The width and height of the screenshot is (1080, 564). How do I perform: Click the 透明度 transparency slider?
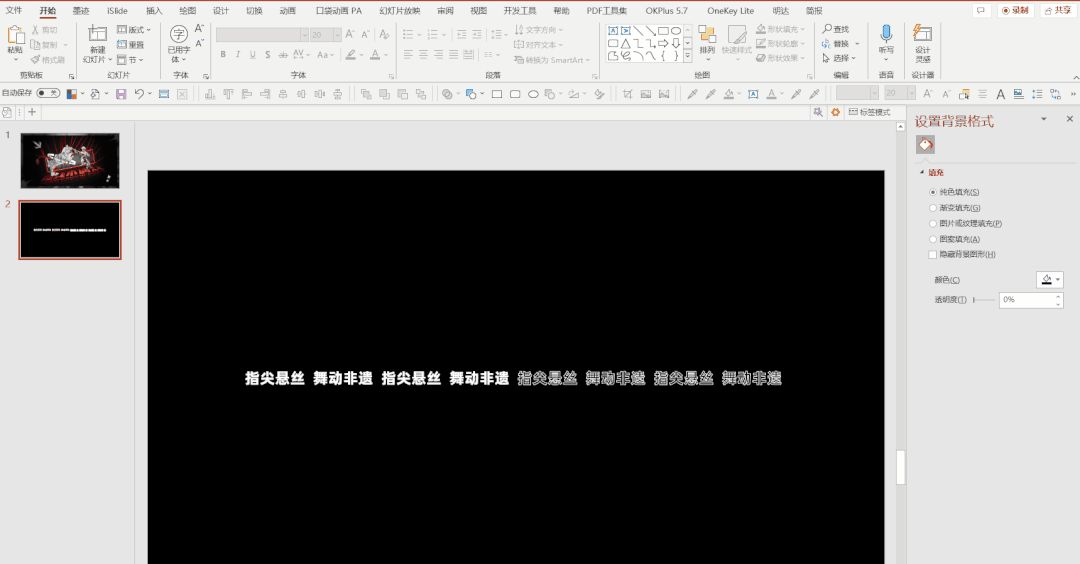(984, 300)
